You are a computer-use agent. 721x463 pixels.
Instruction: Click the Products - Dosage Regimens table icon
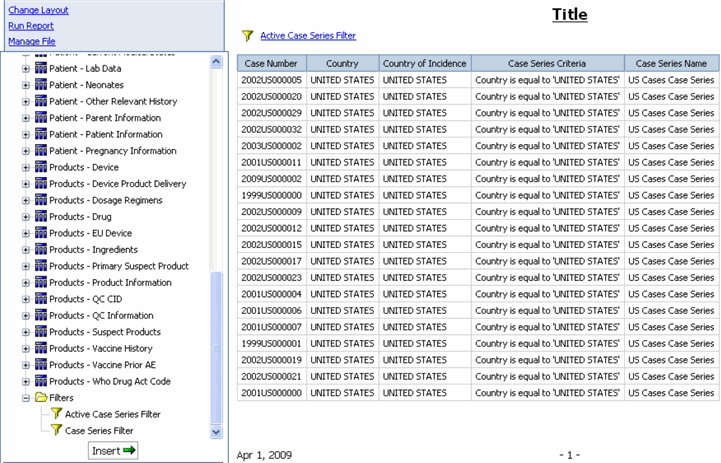(x=41, y=200)
